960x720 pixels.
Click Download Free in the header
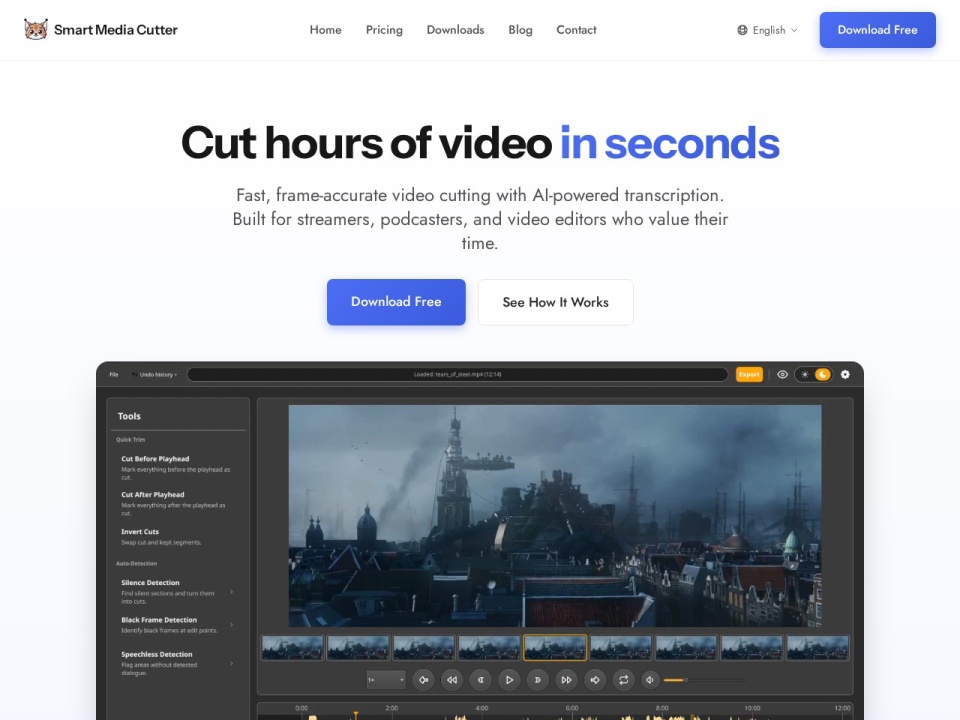coord(877,30)
